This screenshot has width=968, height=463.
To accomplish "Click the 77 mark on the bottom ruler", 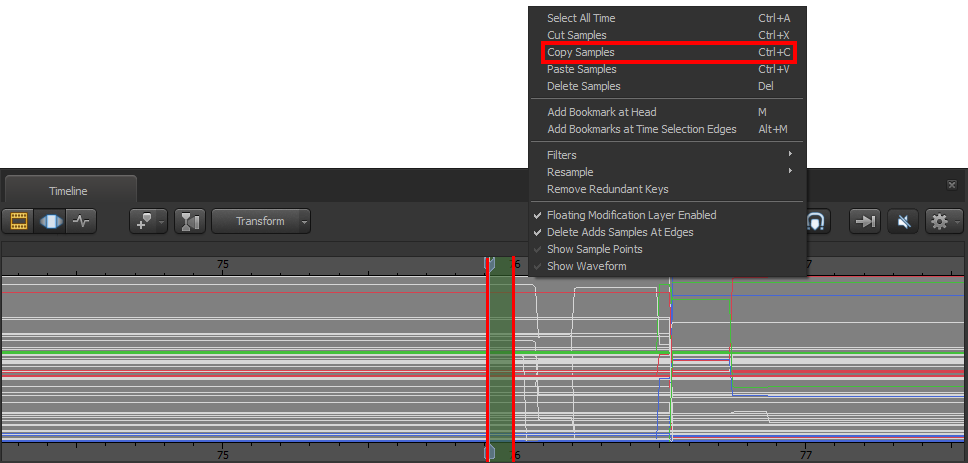I will point(805,455).
